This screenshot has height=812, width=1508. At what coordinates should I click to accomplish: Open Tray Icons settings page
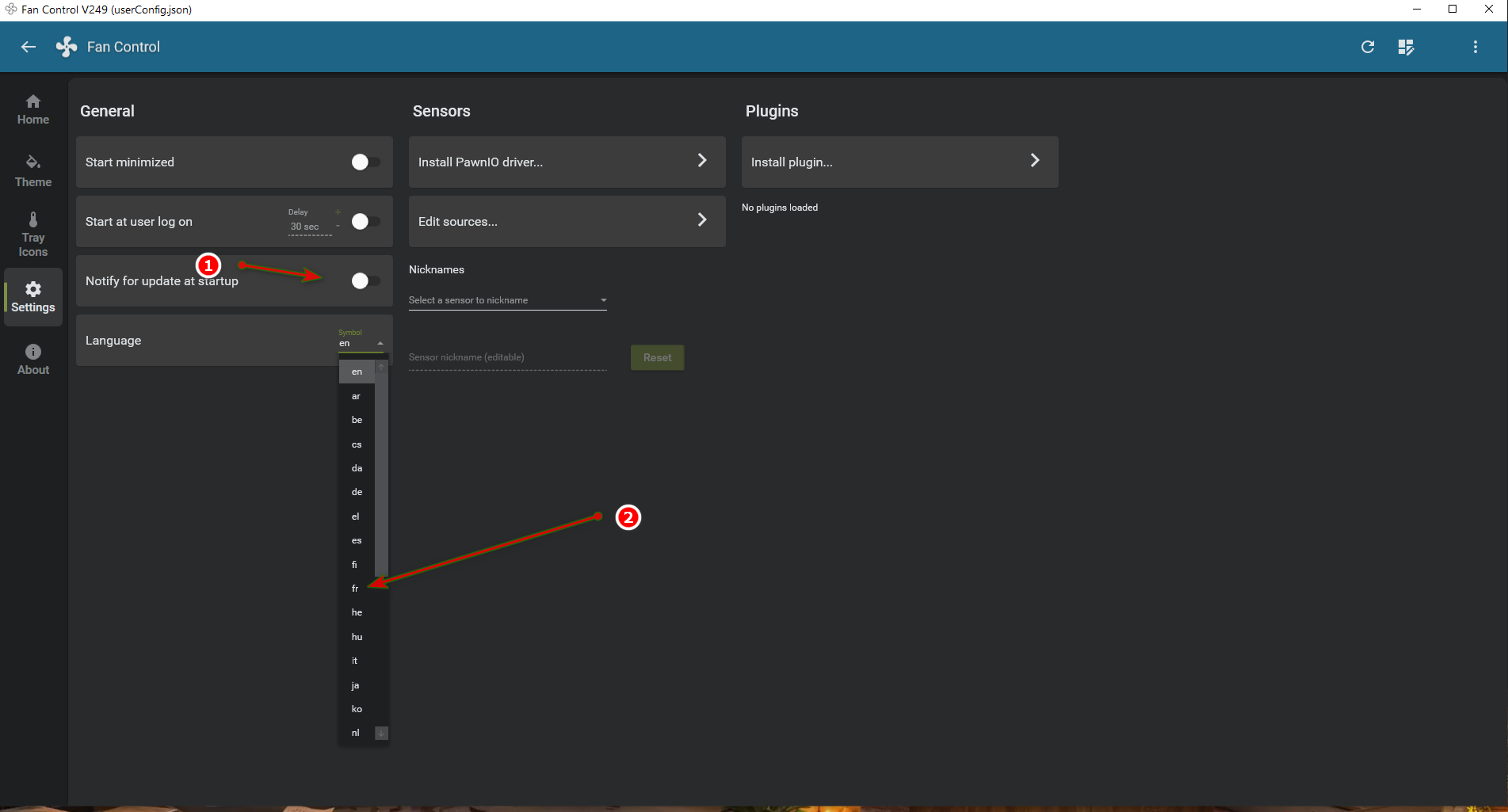click(33, 234)
